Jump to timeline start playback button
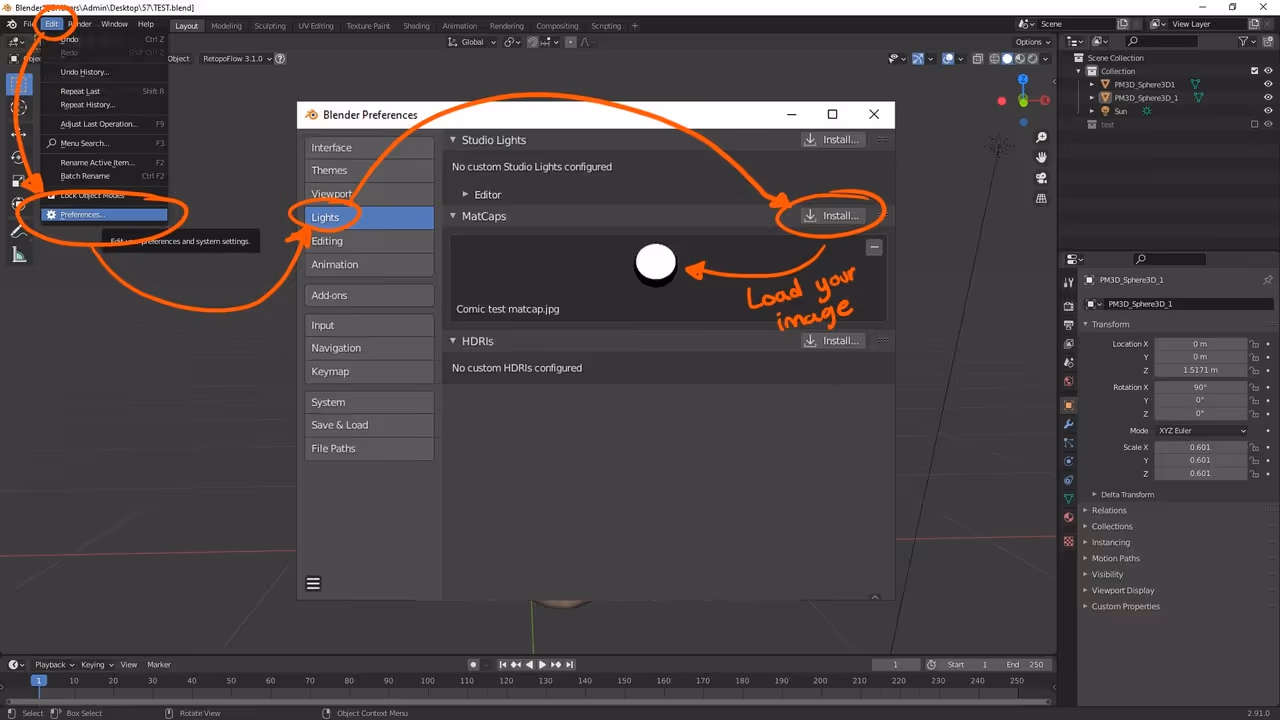Image resolution: width=1280 pixels, height=720 pixels. click(x=503, y=664)
